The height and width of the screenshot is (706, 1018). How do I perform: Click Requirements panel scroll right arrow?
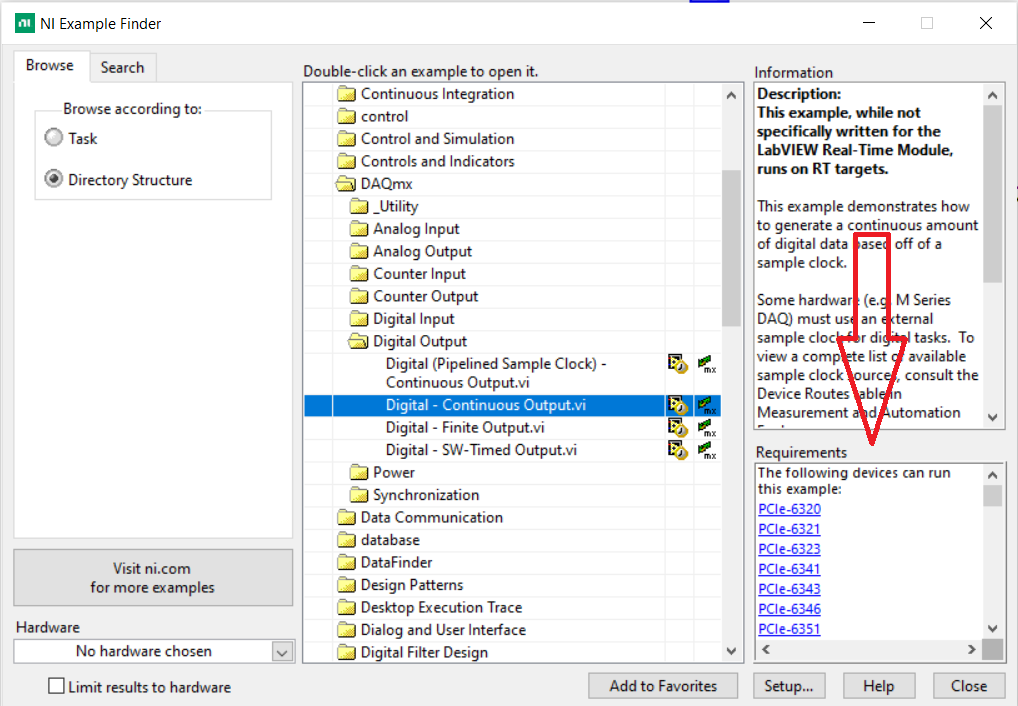(x=972, y=649)
